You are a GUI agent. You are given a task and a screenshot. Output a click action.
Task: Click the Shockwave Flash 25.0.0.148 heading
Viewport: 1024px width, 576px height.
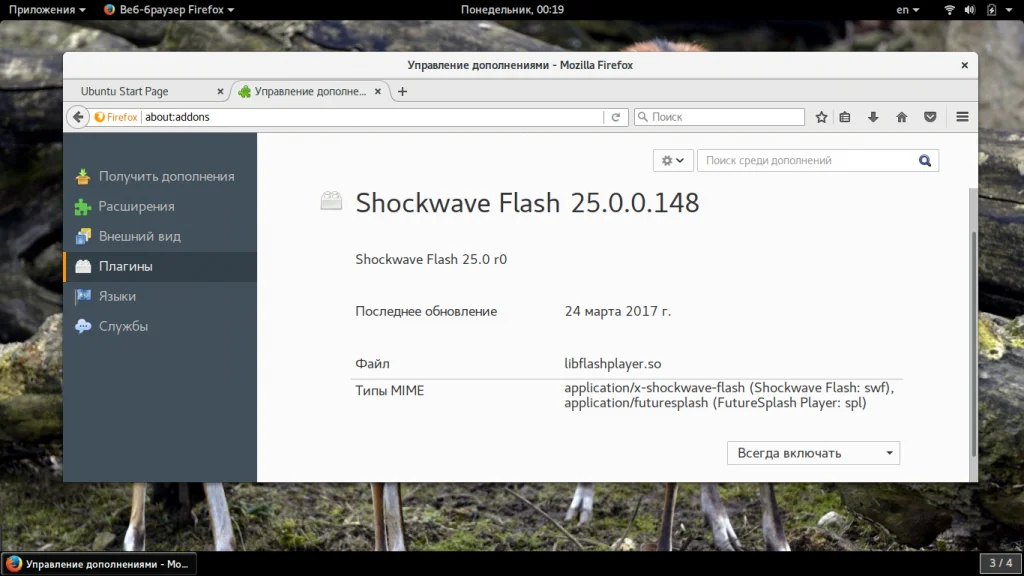point(527,203)
